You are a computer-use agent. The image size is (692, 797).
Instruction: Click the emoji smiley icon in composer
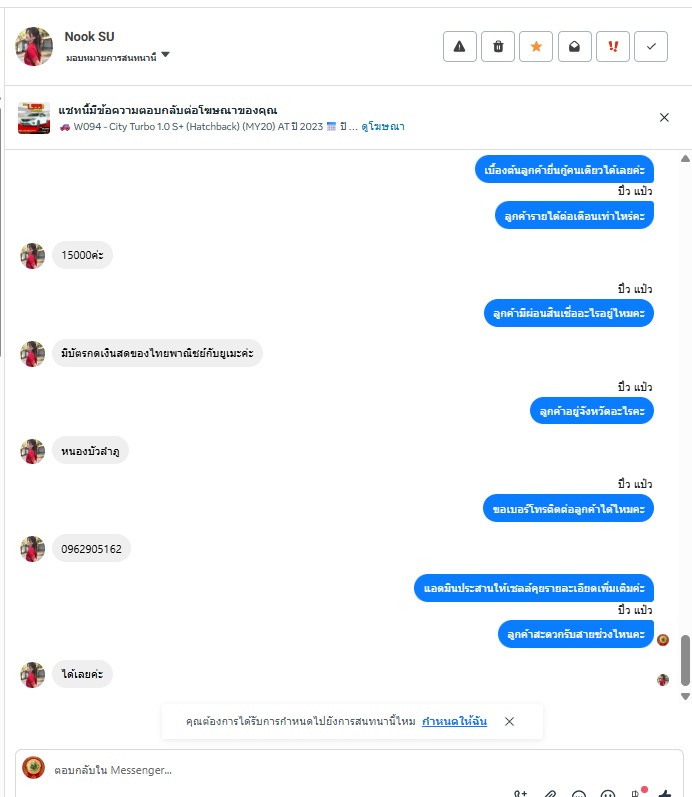[608, 793]
